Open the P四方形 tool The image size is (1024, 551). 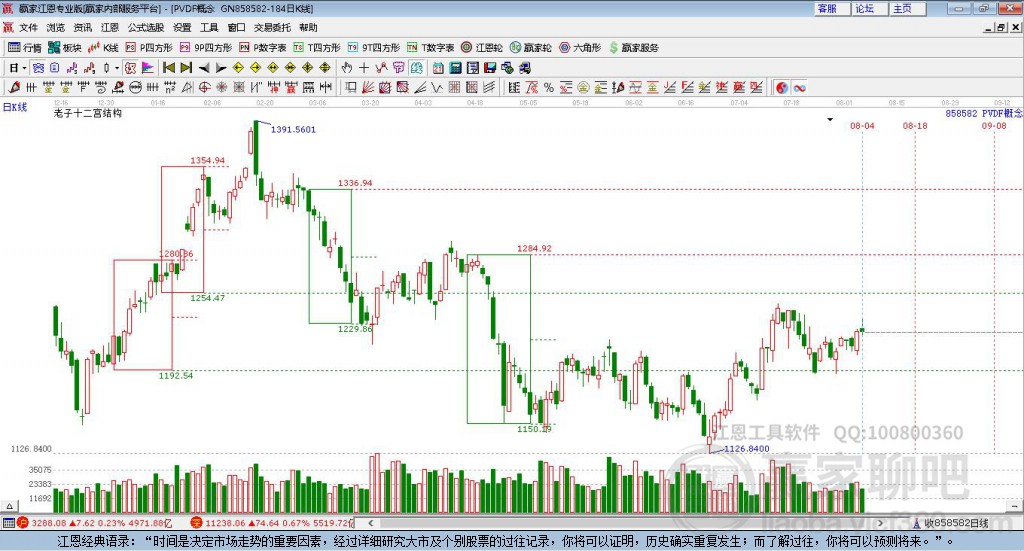coord(149,48)
